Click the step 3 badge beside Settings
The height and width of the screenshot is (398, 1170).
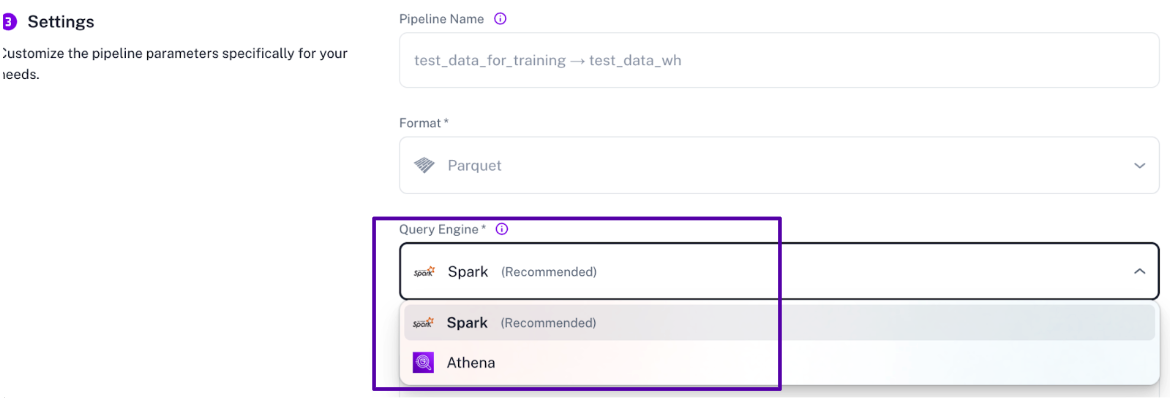(8, 22)
